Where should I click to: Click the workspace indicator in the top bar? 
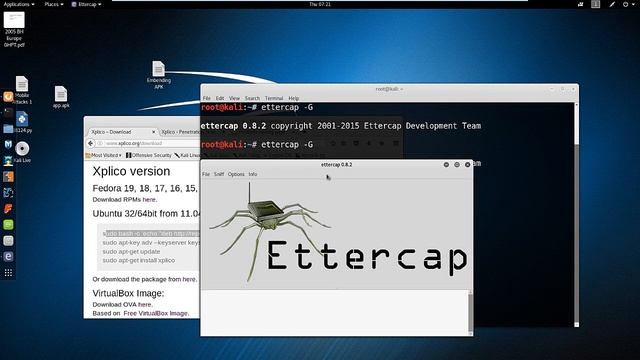pos(596,4)
